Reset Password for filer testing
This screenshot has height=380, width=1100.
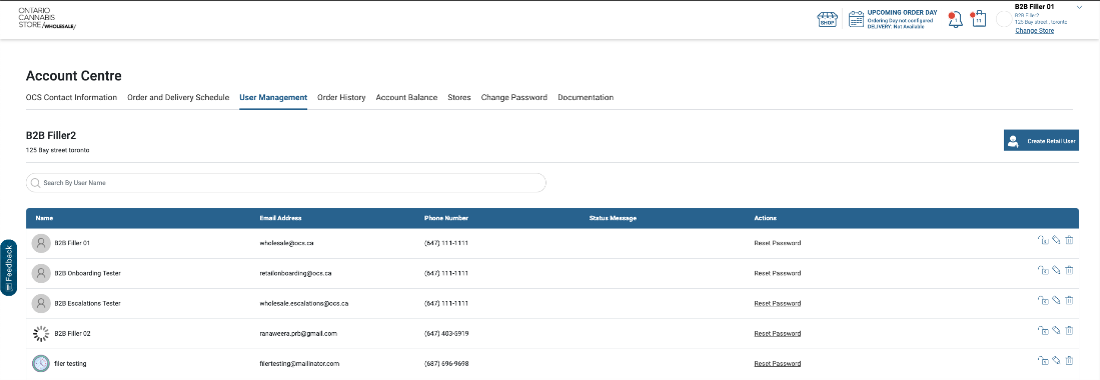[777, 364]
